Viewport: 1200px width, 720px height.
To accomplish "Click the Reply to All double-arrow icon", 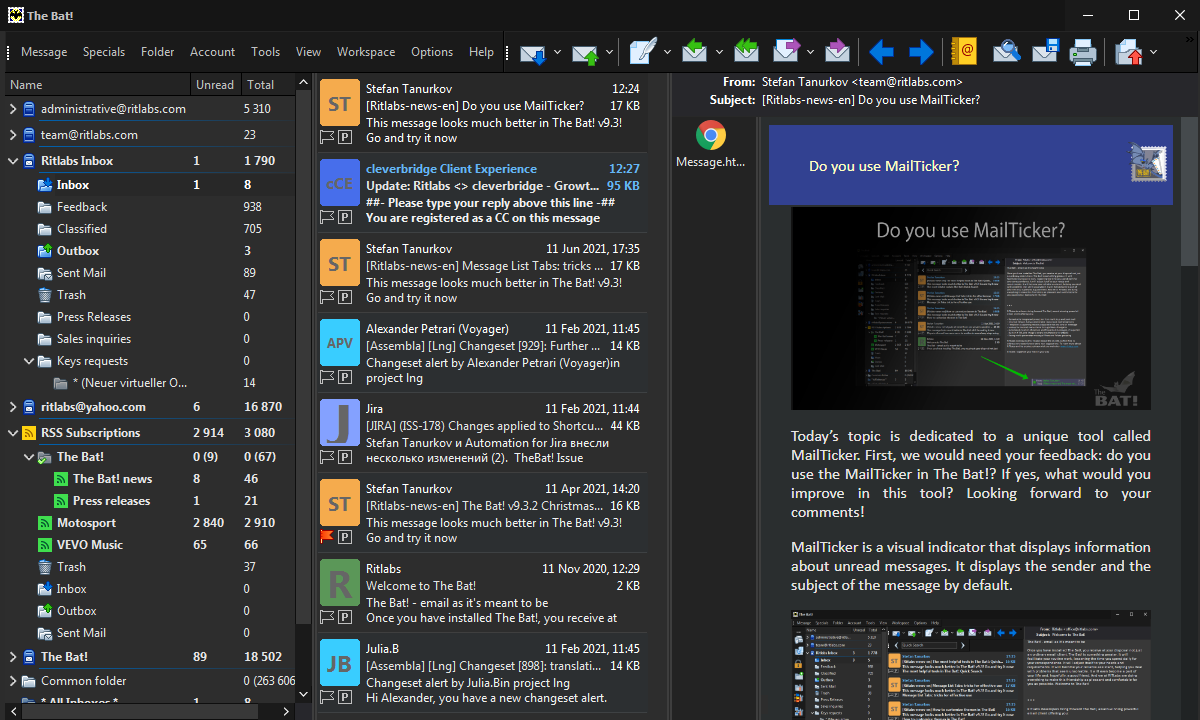I will (x=746, y=52).
